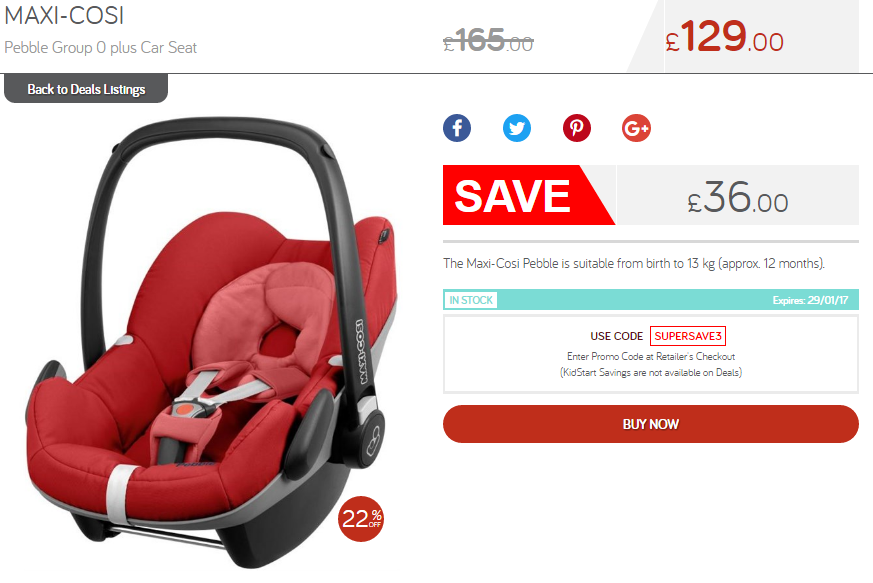Click the £36.00 savings amount

[x=738, y=198]
